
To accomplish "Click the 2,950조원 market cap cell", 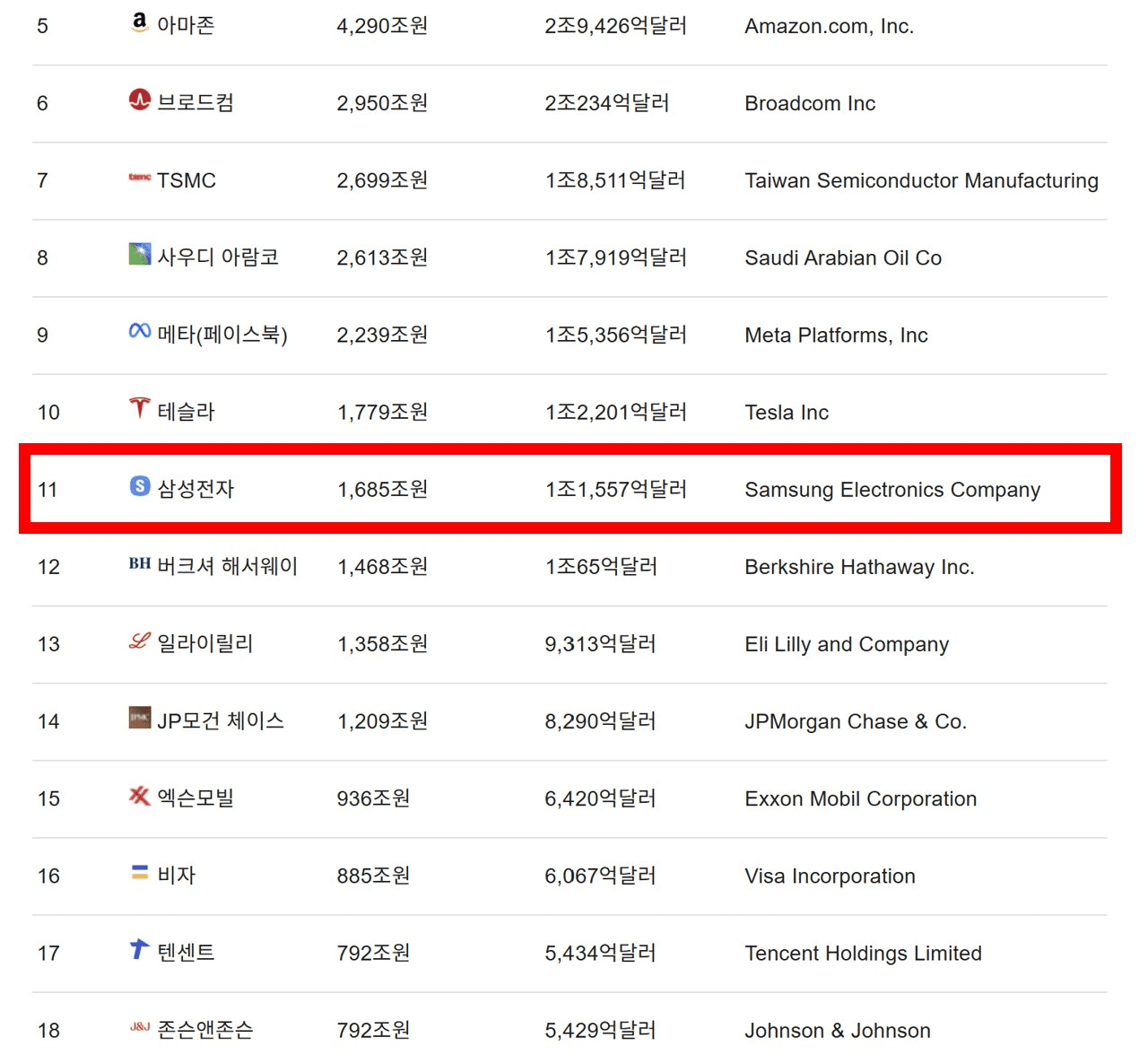I will tap(382, 103).
